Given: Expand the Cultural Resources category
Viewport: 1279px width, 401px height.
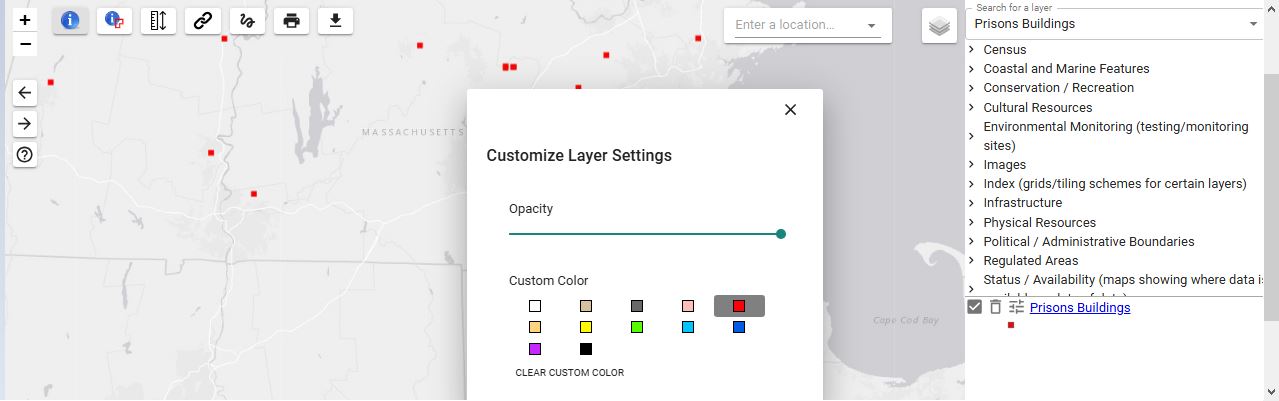Looking at the screenshot, I should tap(971, 108).
